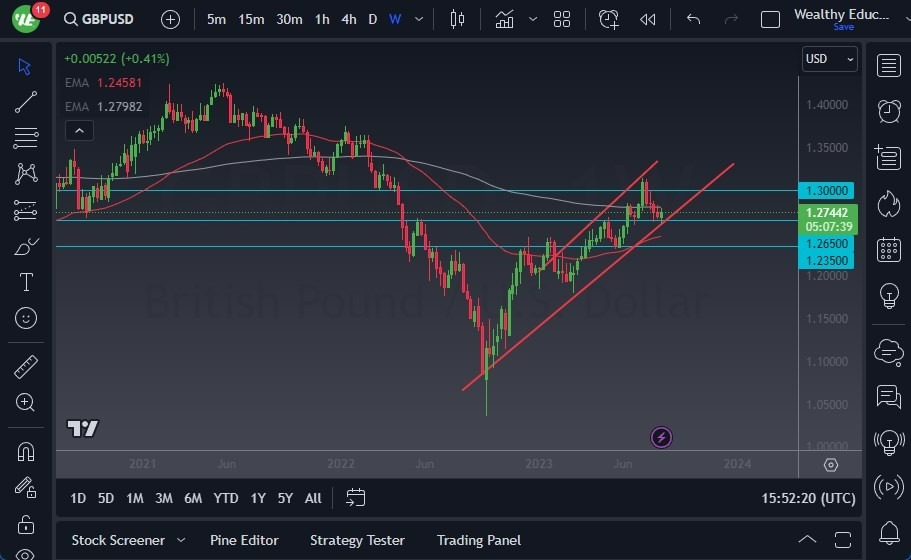Select the ruler measure tool
911x560 pixels.
pyautogui.click(x=26, y=367)
